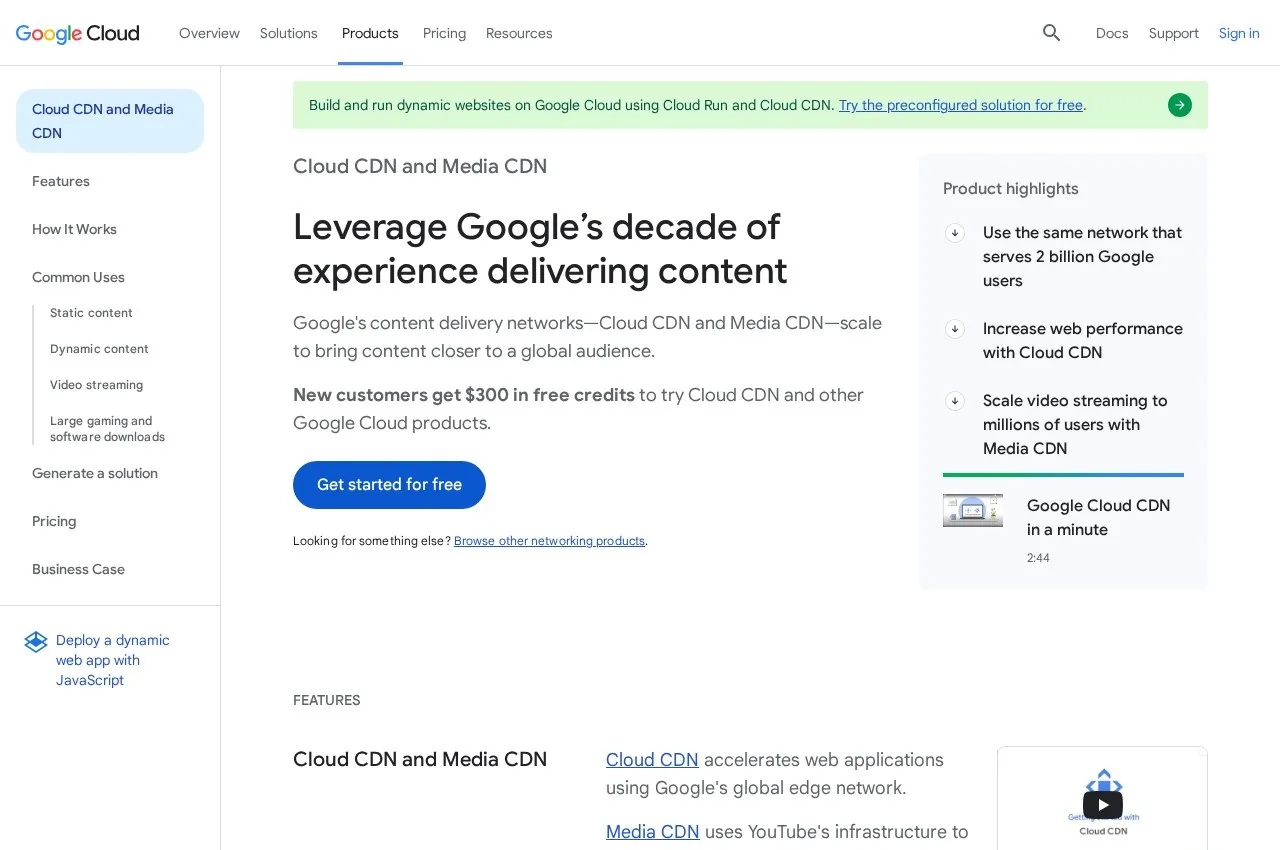Open the Solutions nav item
The image size is (1280, 850).
pyautogui.click(x=289, y=33)
